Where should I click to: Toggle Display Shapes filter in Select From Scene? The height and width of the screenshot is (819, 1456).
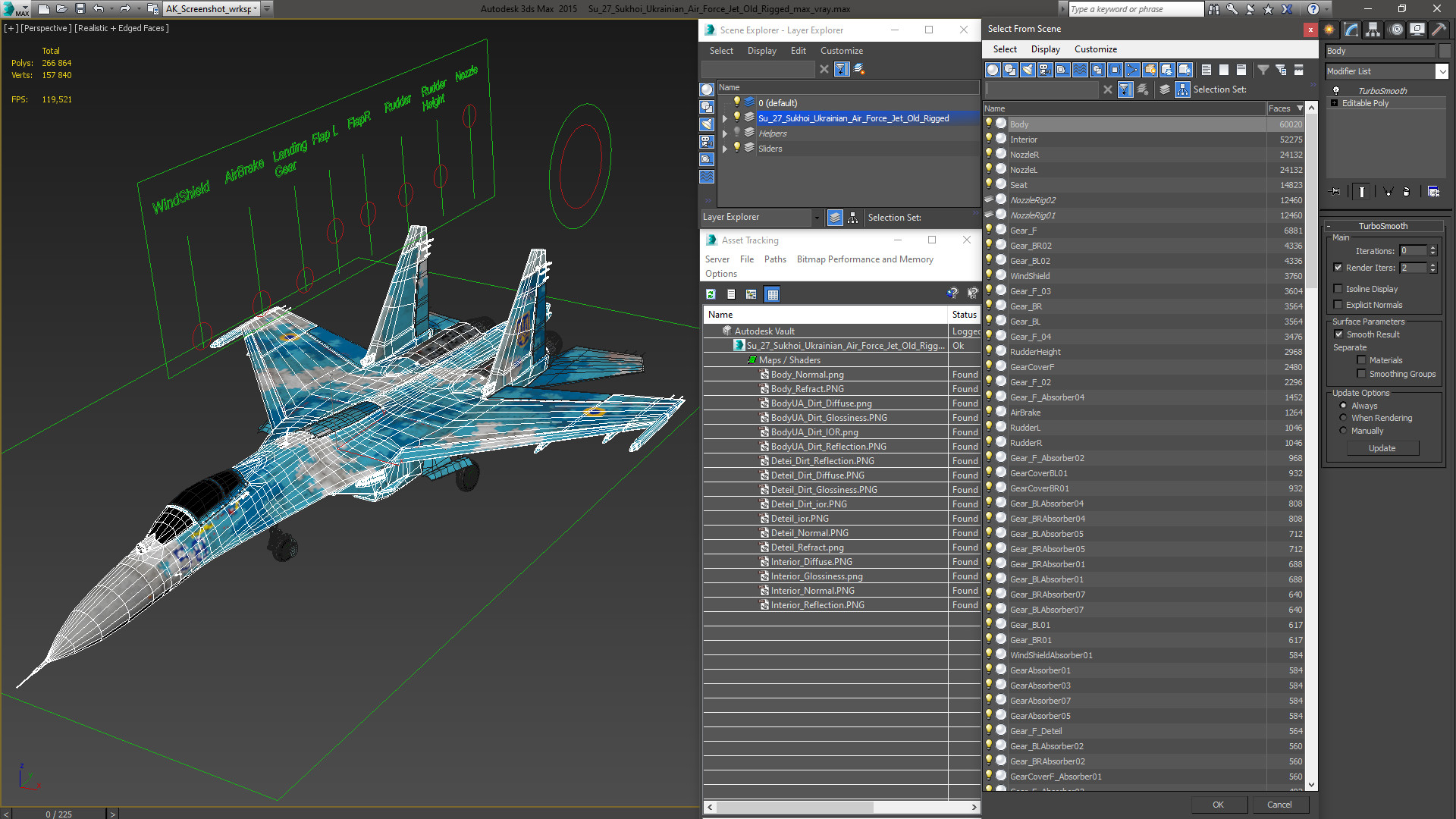click(1010, 70)
